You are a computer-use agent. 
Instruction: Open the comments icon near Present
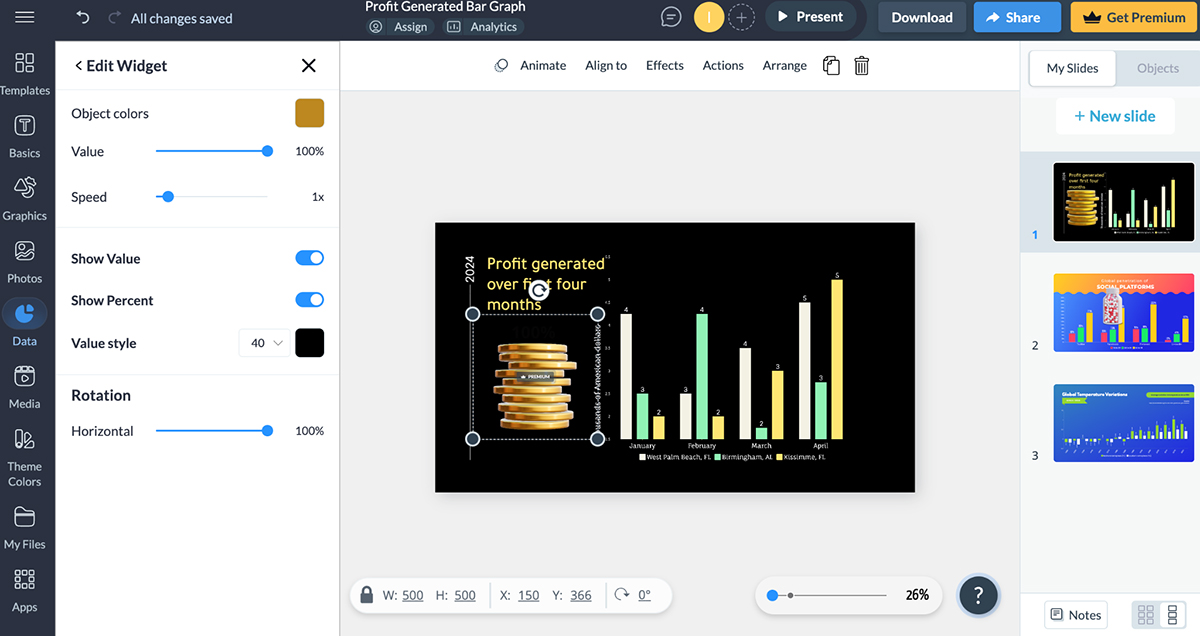669,16
